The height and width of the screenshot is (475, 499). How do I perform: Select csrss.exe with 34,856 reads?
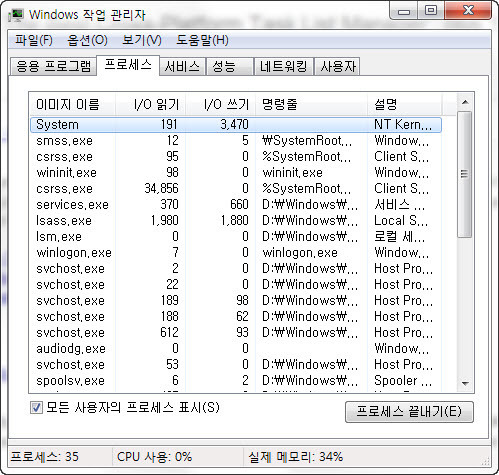(x=236, y=189)
